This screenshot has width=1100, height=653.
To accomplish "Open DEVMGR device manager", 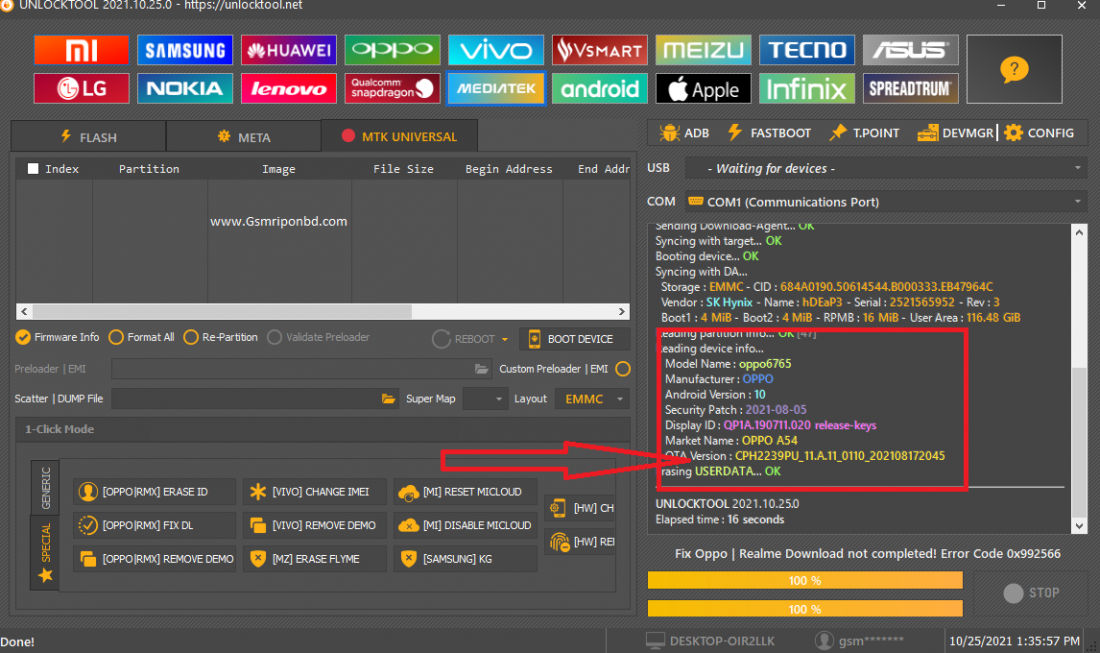I will pyautogui.click(x=955, y=133).
